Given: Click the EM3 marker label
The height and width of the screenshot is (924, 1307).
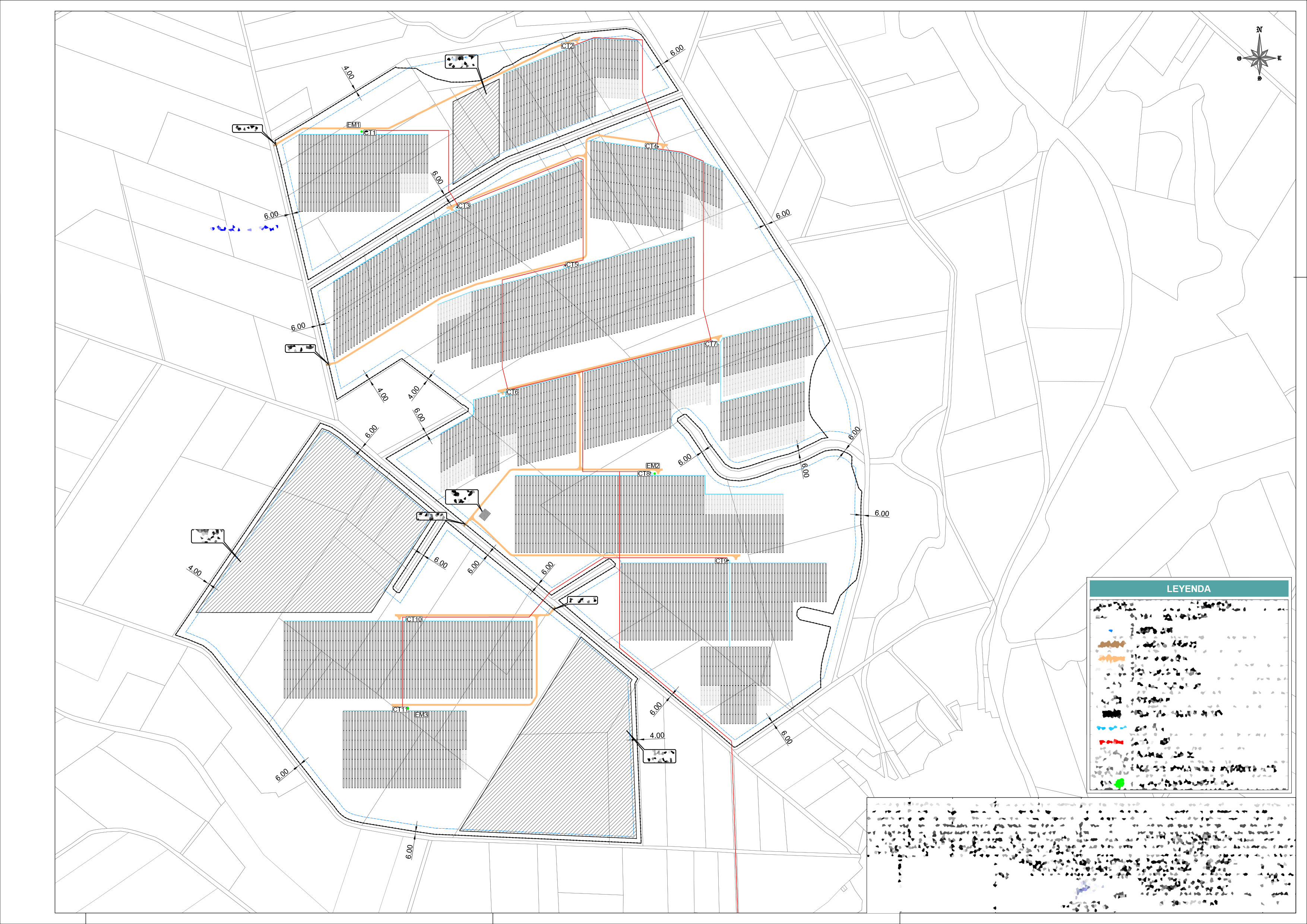Looking at the screenshot, I should point(421,715).
